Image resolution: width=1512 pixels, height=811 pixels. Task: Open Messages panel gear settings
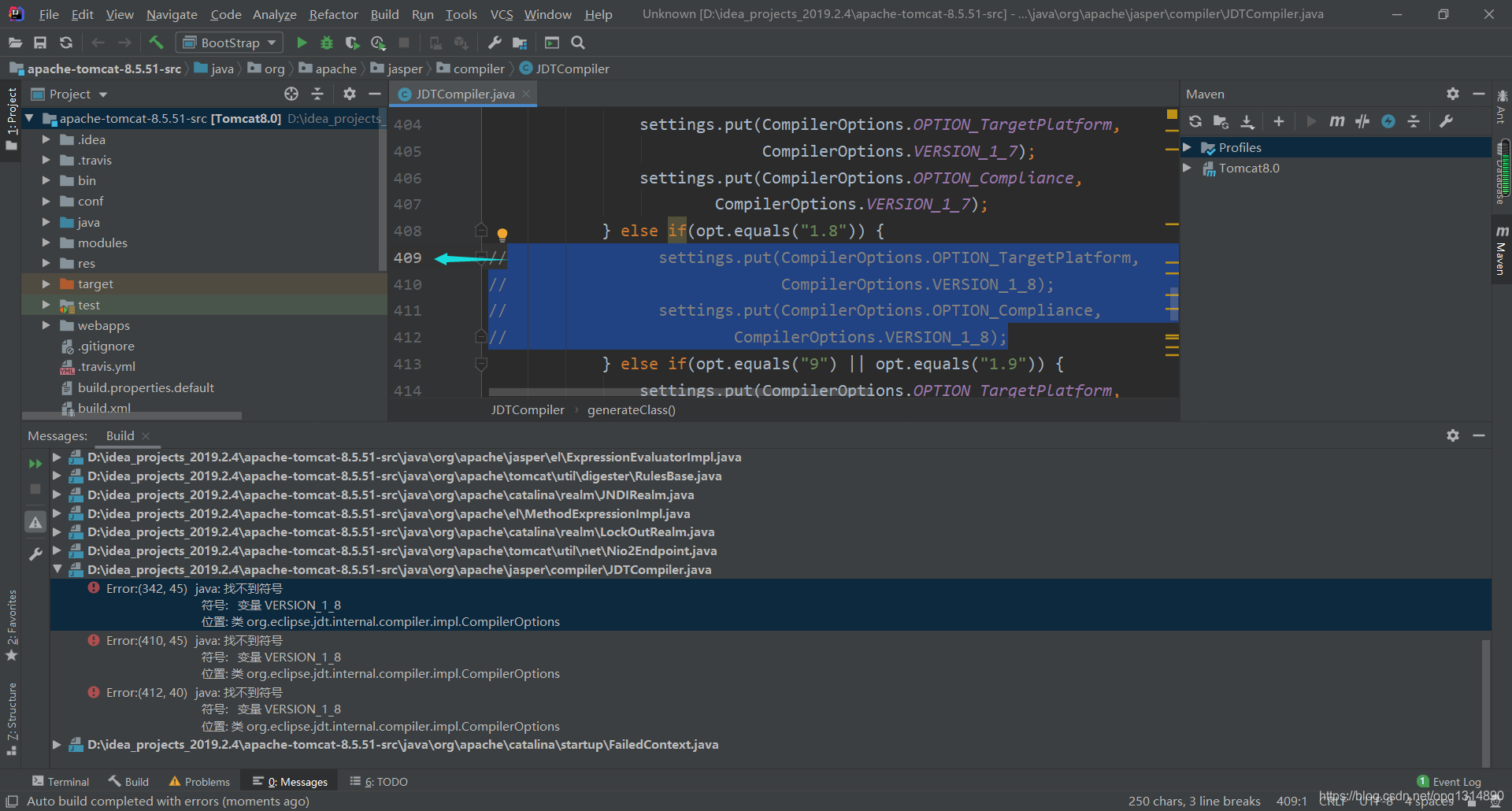(1453, 435)
